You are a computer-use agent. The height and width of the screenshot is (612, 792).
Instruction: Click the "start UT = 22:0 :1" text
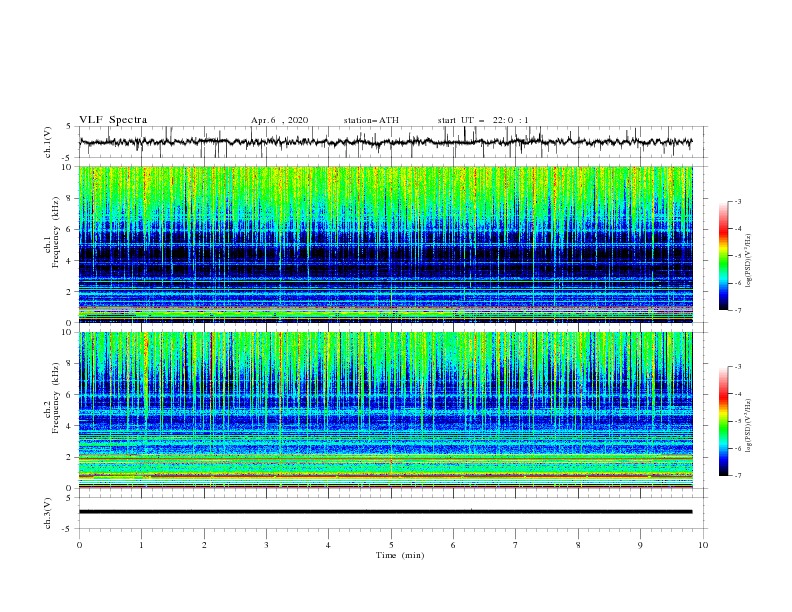(x=483, y=120)
